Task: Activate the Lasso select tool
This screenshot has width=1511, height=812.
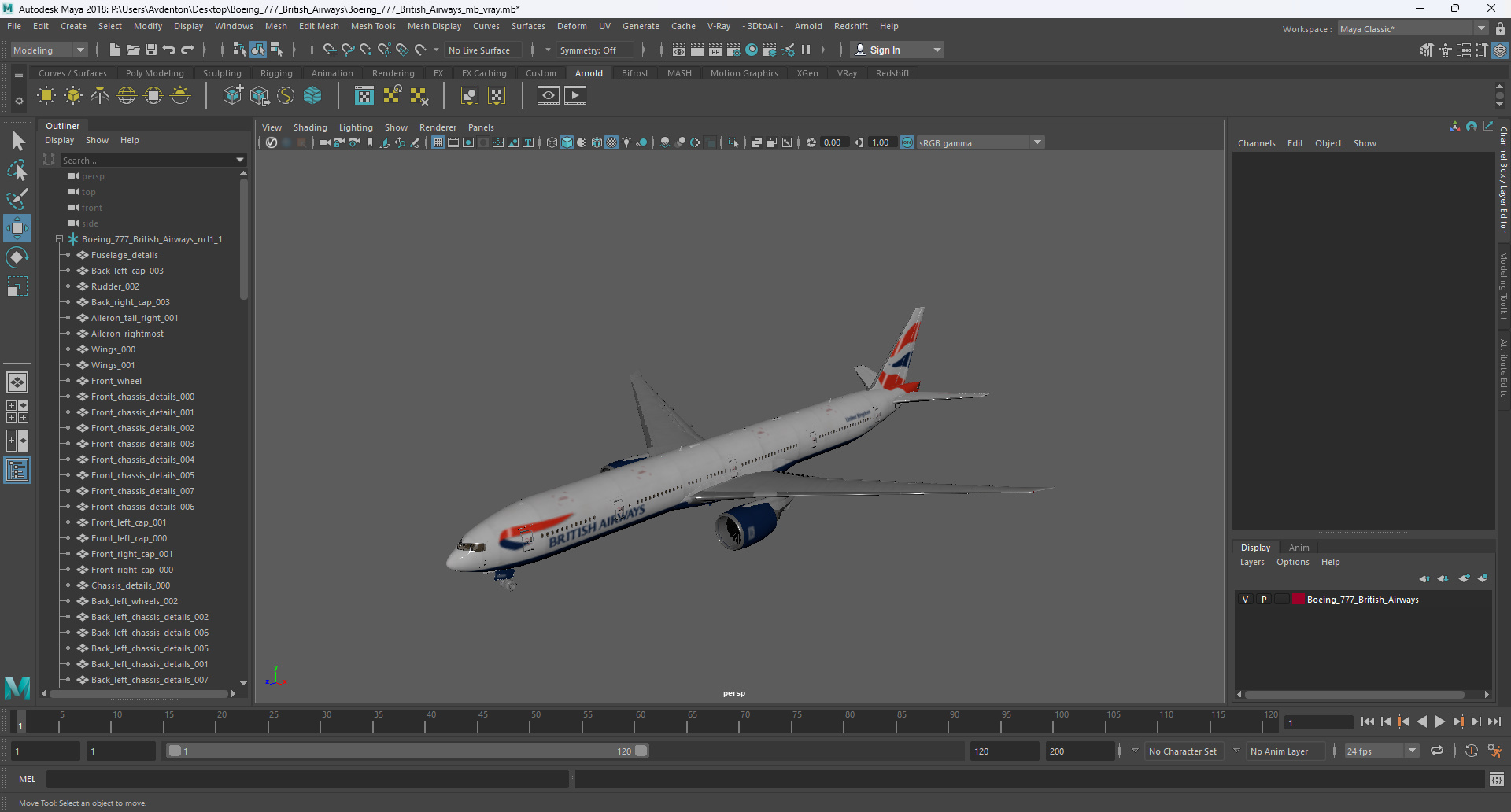Action: 17,170
